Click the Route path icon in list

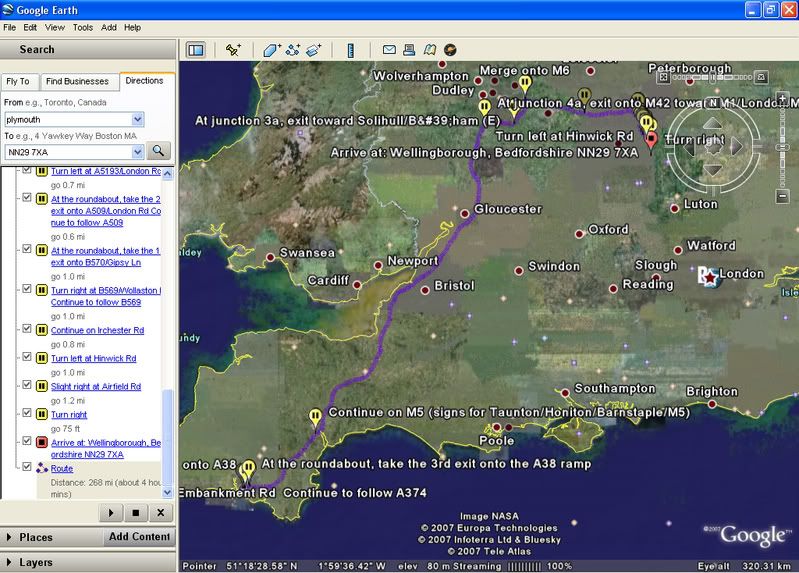(x=42, y=468)
